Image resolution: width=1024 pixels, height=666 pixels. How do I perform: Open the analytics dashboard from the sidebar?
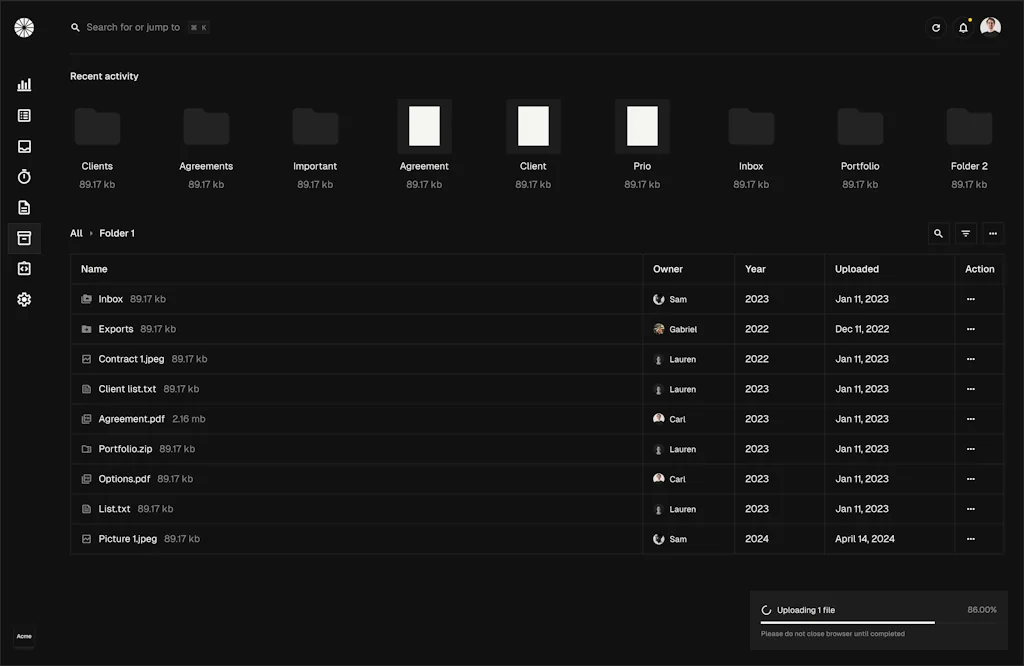coord(24,84)
